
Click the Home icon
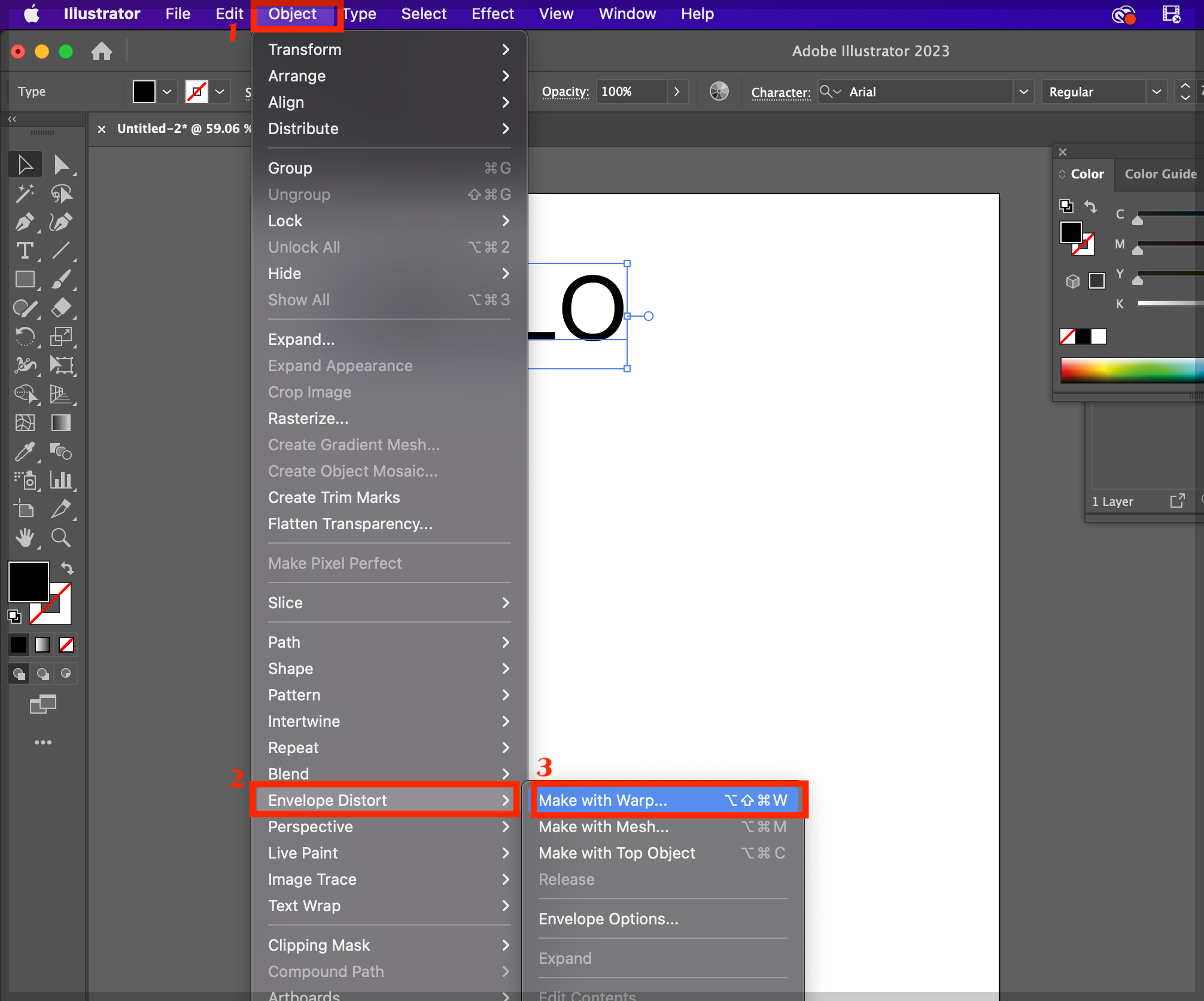click(102, 51)
